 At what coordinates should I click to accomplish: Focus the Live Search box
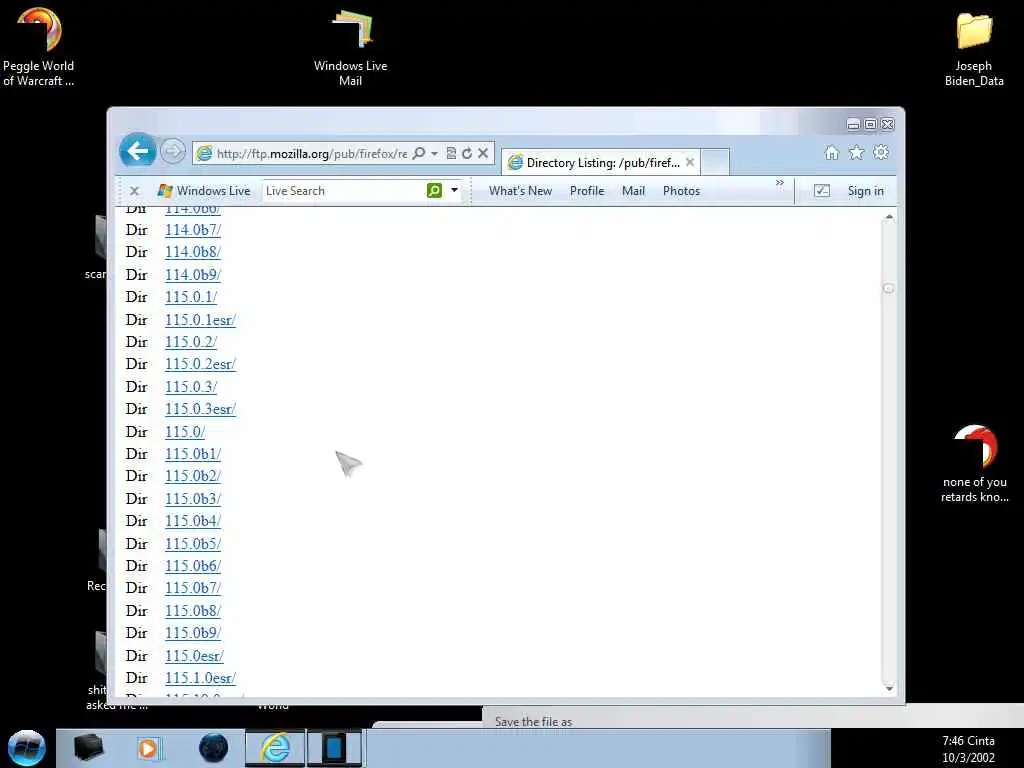click(343, 191)
